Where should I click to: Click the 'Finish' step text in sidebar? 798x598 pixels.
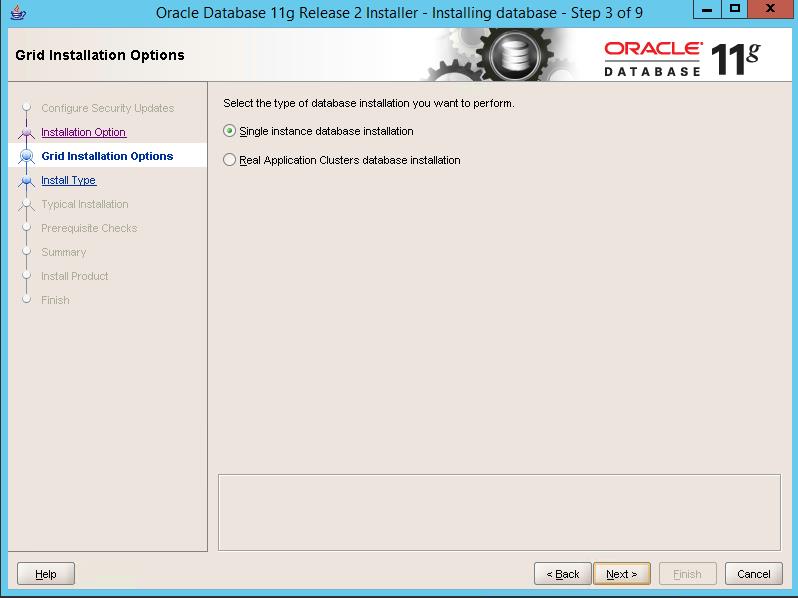pos(55,300)
